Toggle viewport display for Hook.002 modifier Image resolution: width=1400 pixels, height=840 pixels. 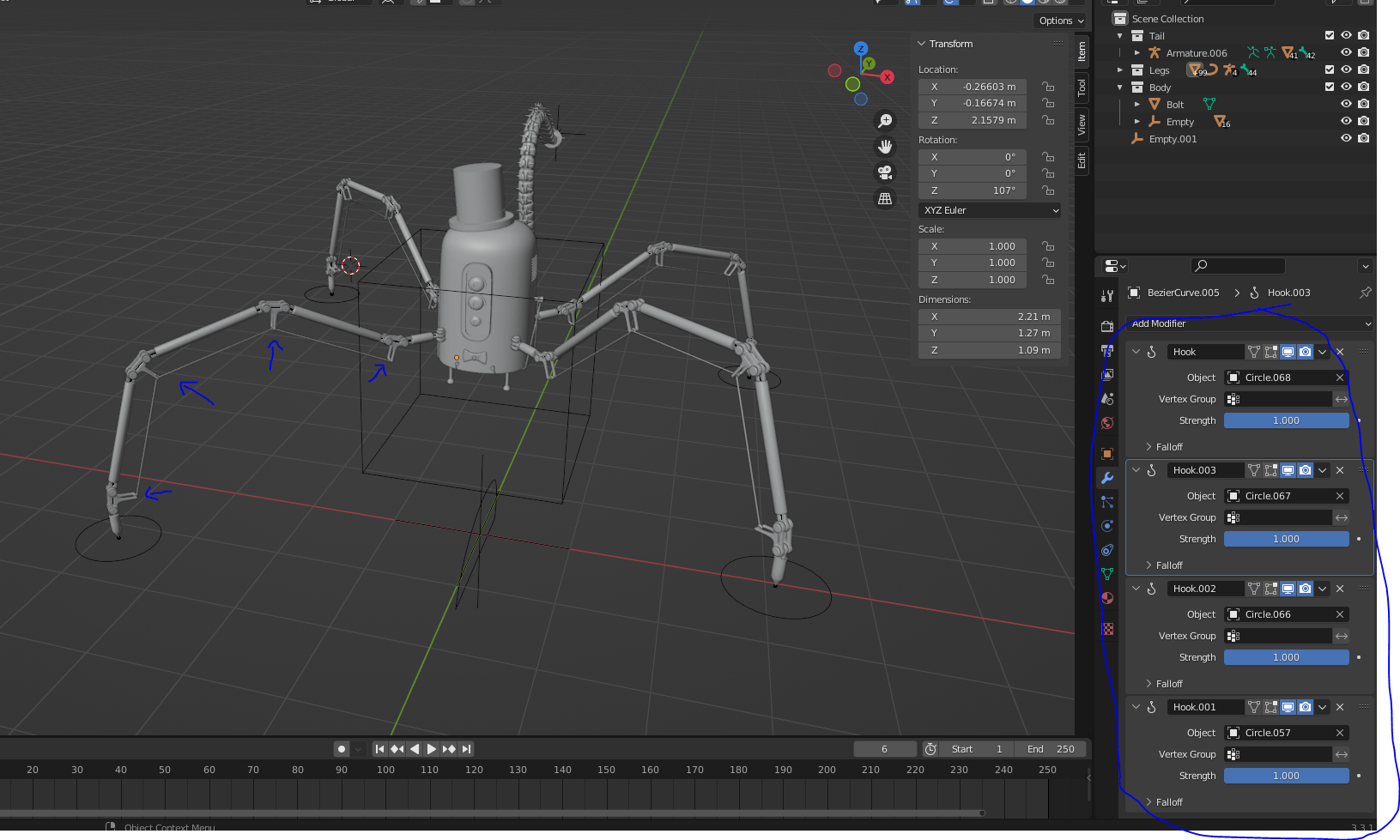(1288, 589)
